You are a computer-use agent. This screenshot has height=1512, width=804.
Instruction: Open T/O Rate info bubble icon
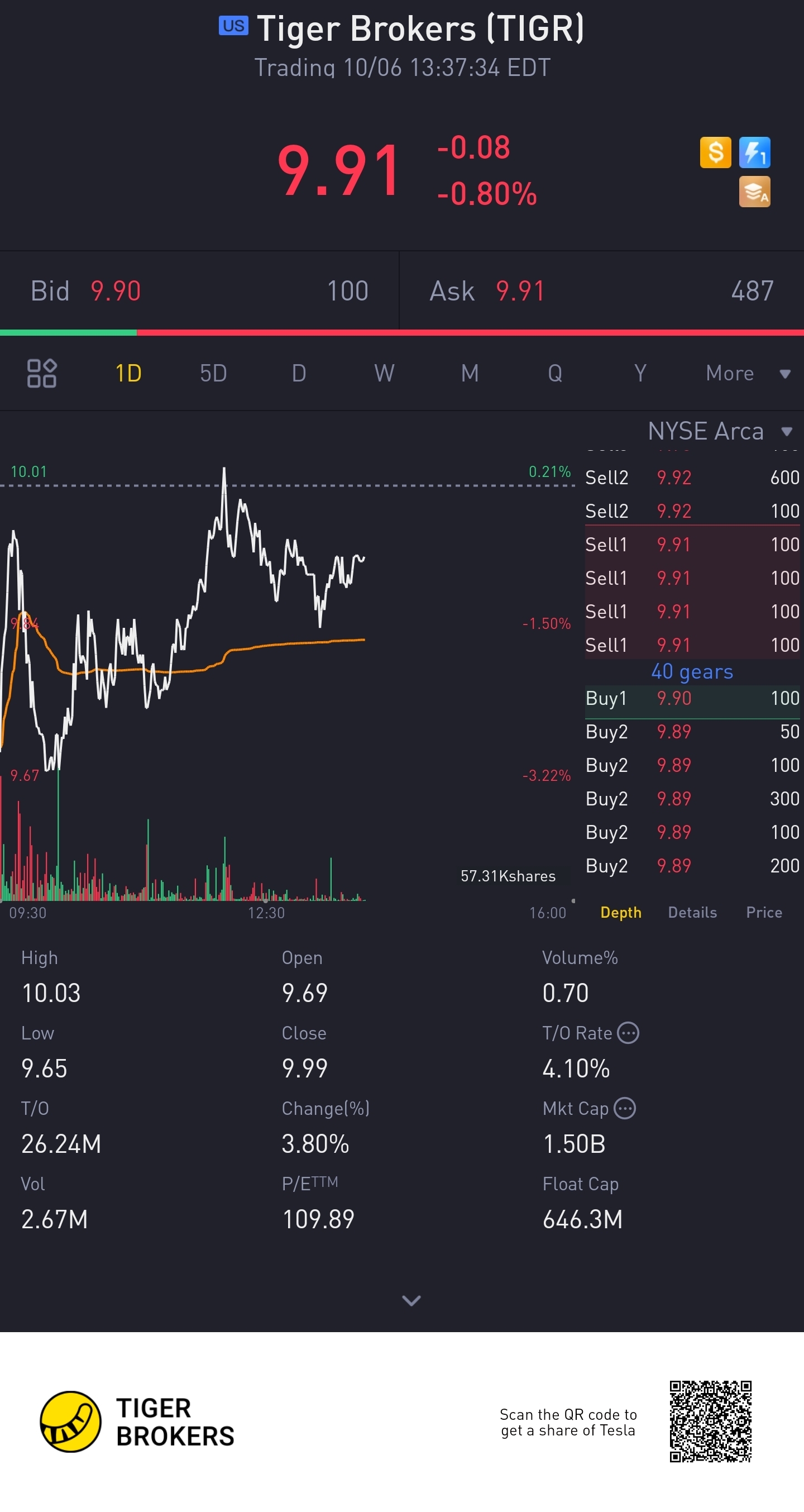(x=629, y=1033)
